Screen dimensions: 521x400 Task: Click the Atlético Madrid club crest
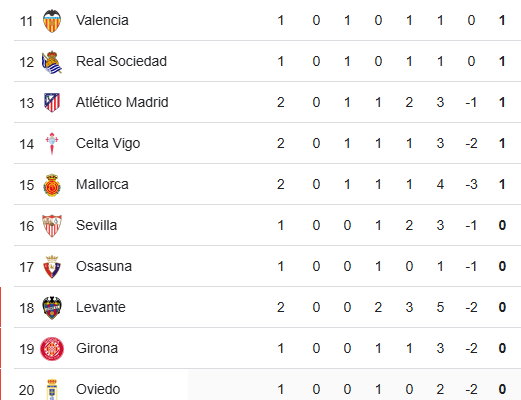[x=52, y=103]
